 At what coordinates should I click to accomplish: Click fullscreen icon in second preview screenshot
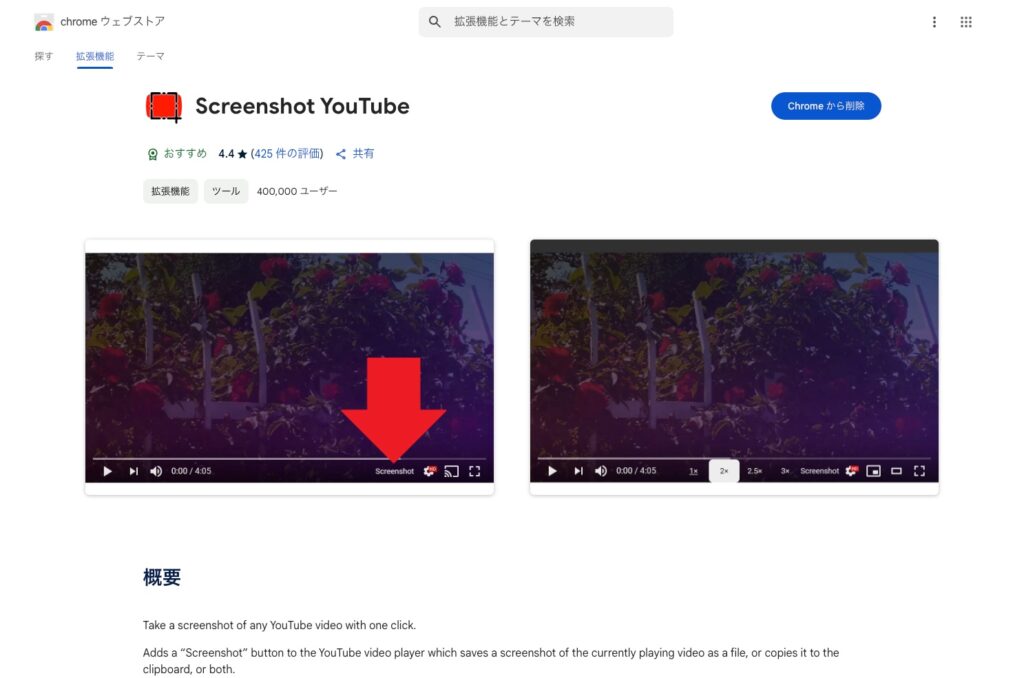tap(920, 471)
